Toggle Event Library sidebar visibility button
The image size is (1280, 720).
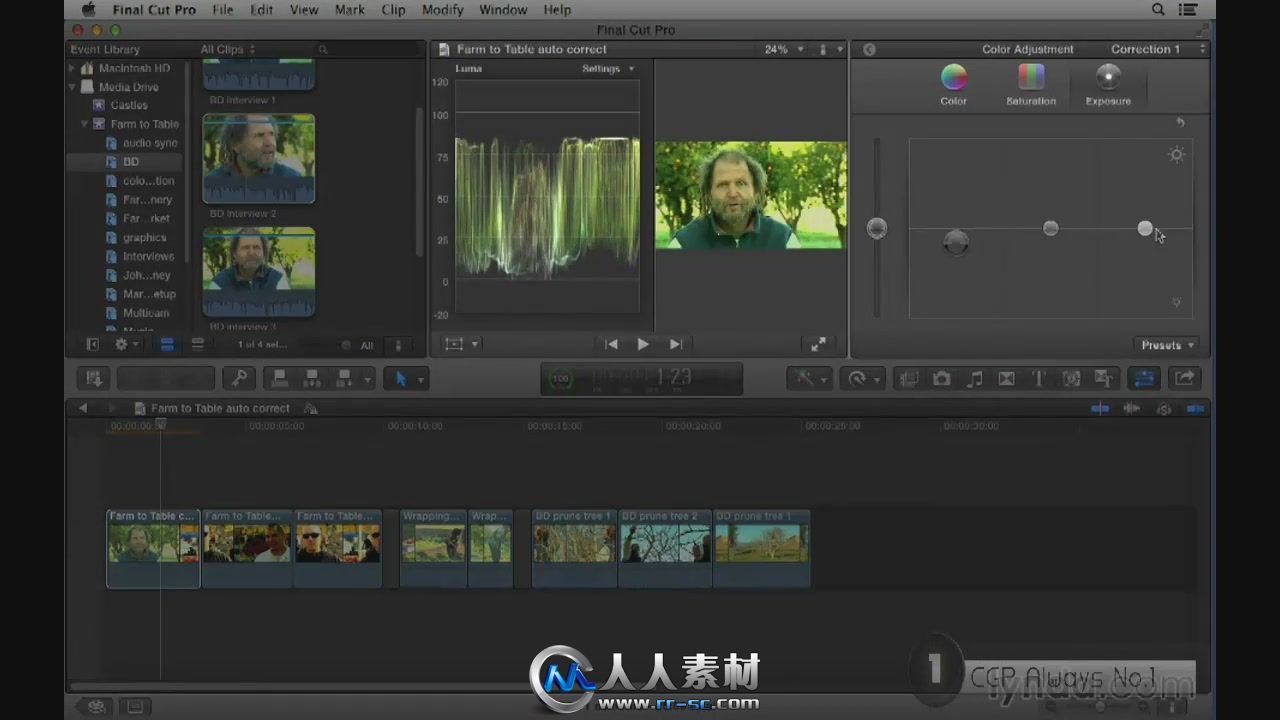[x=92, y=345]
